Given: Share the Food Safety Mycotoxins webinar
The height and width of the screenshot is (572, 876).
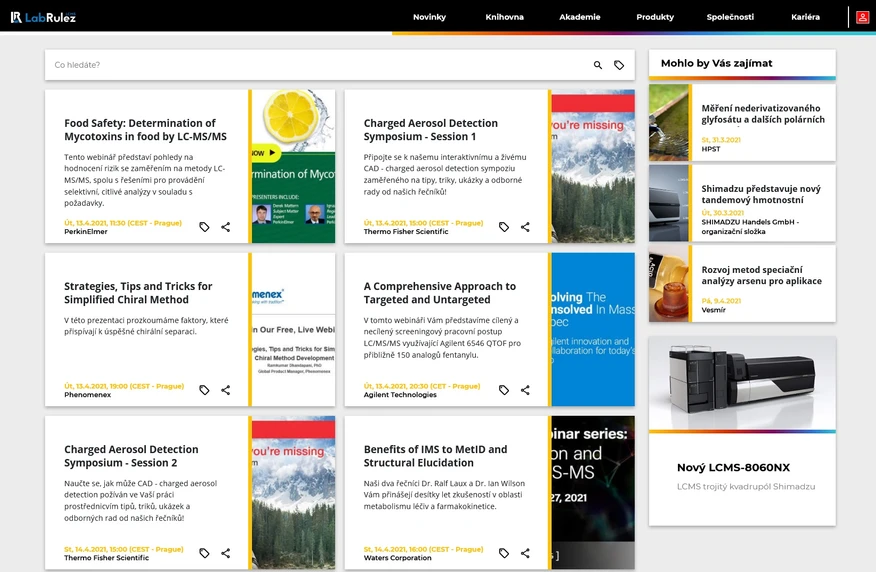Looking at the screenshot, I should [x=226, y=227].
